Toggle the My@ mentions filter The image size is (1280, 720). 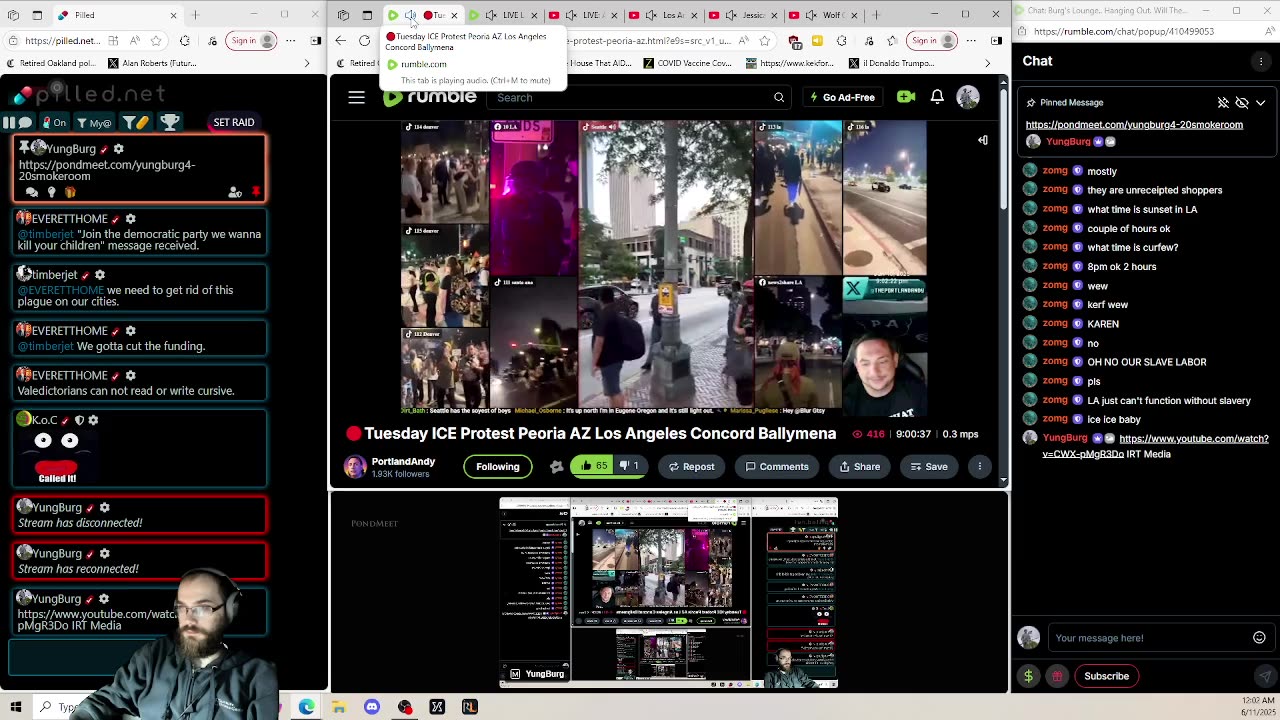[94, 122]
